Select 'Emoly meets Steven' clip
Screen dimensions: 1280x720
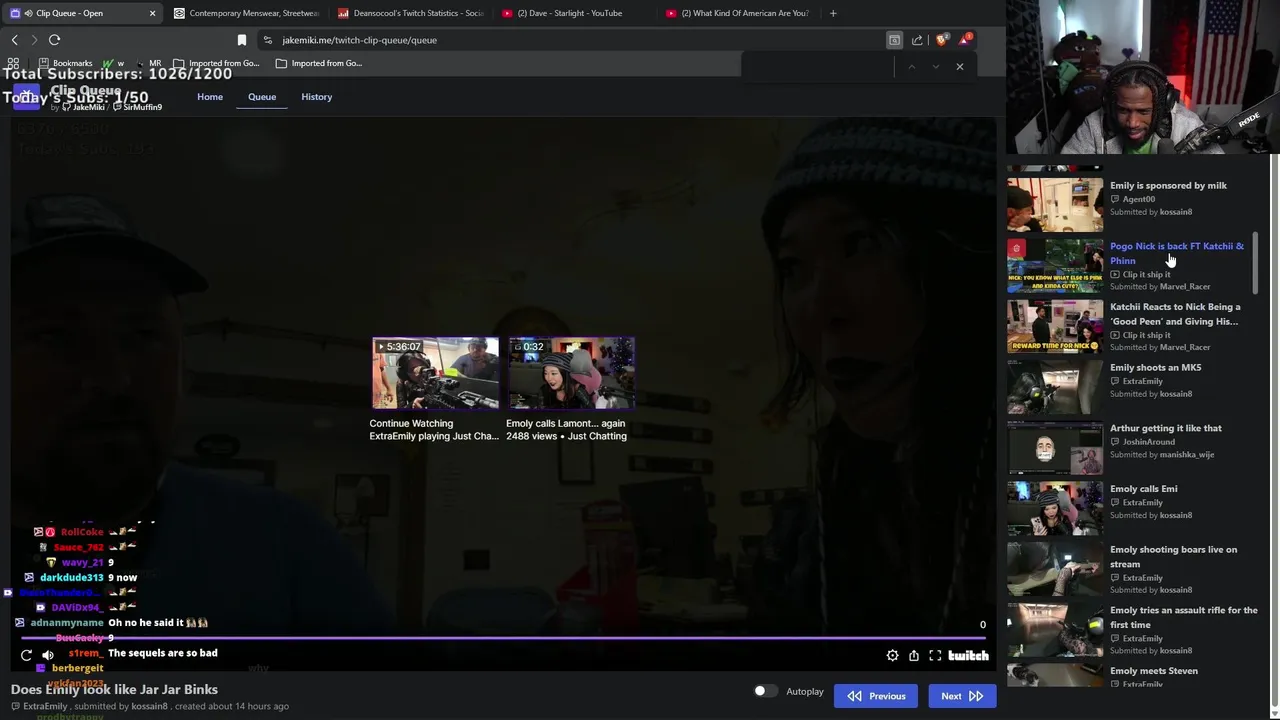(x=1153, y=671)
